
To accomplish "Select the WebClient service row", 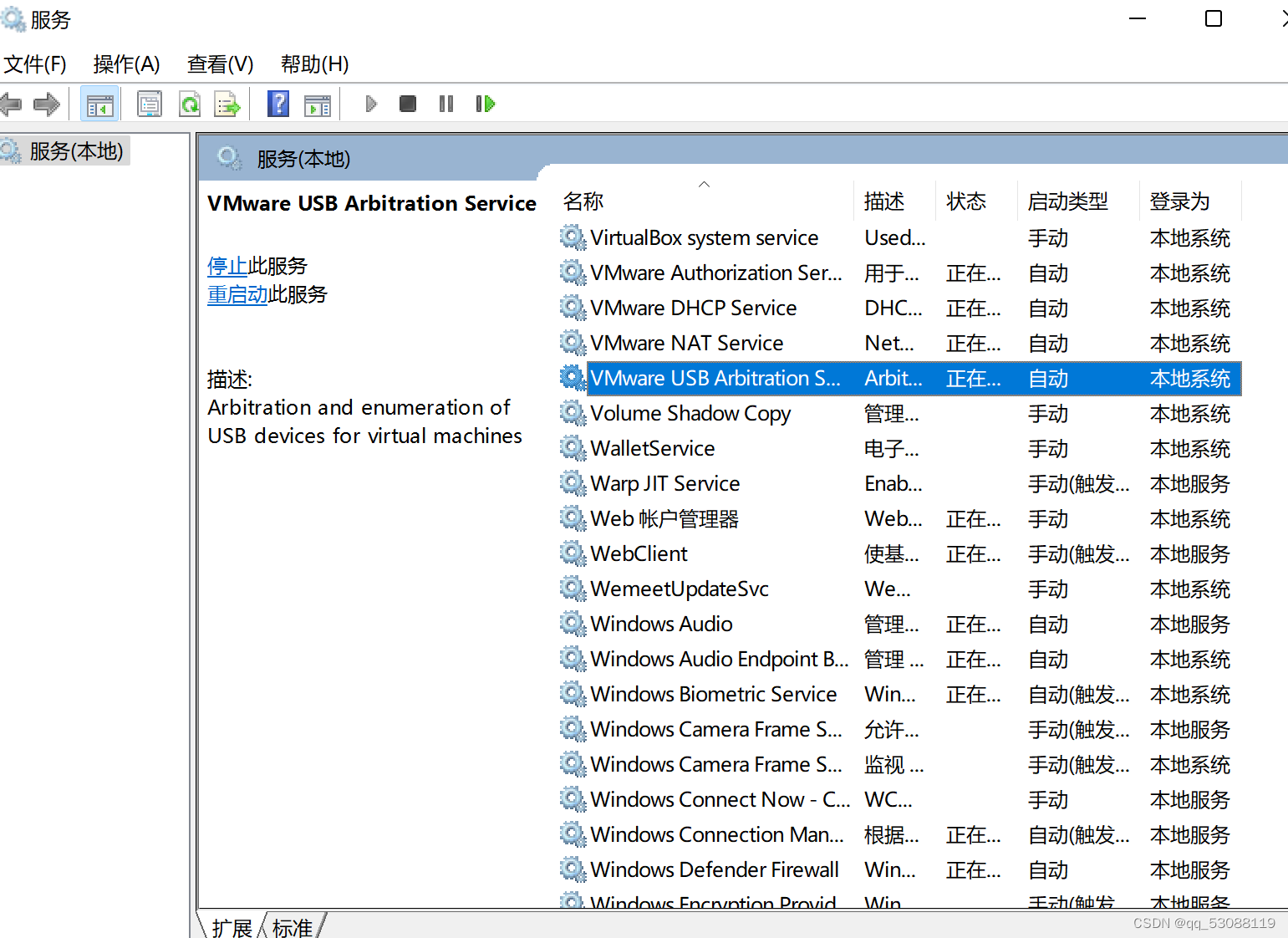I will (900, 554).
